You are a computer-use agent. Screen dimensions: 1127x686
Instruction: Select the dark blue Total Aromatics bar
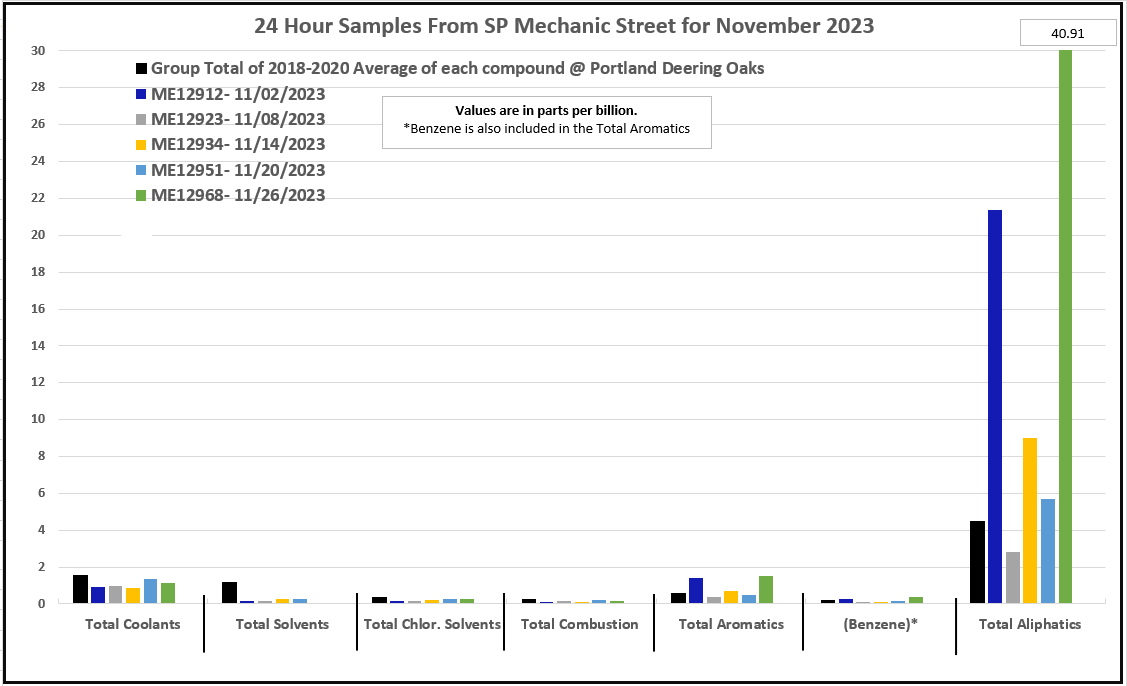(695, 591)
